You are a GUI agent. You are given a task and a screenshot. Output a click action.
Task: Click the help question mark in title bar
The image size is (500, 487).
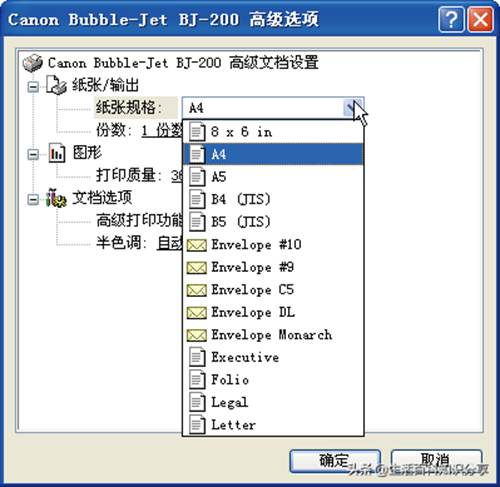tap(451, 20)
